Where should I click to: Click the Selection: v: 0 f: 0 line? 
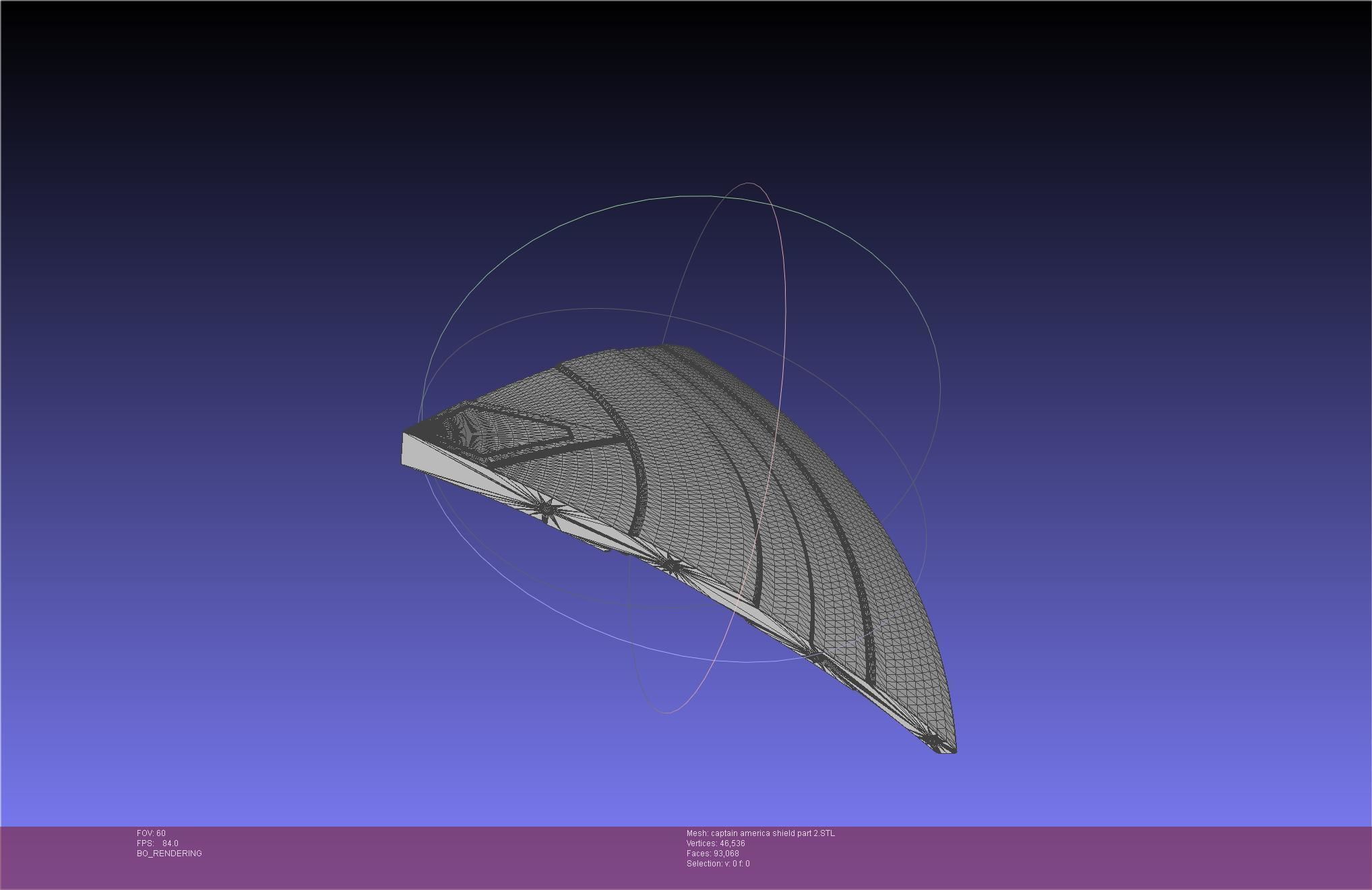718,864
